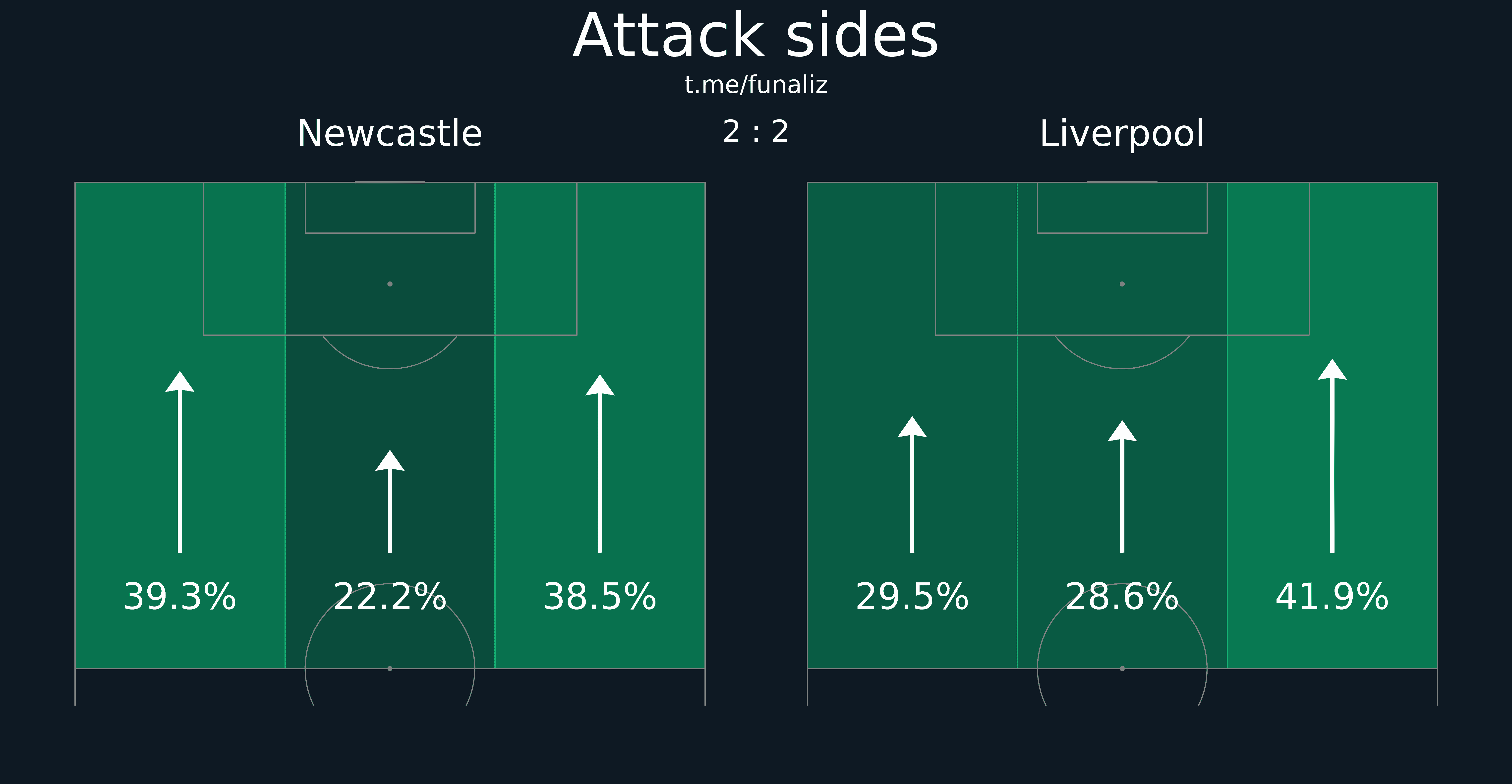Click Liverpool's central attack arrow

click(1122, 487)
